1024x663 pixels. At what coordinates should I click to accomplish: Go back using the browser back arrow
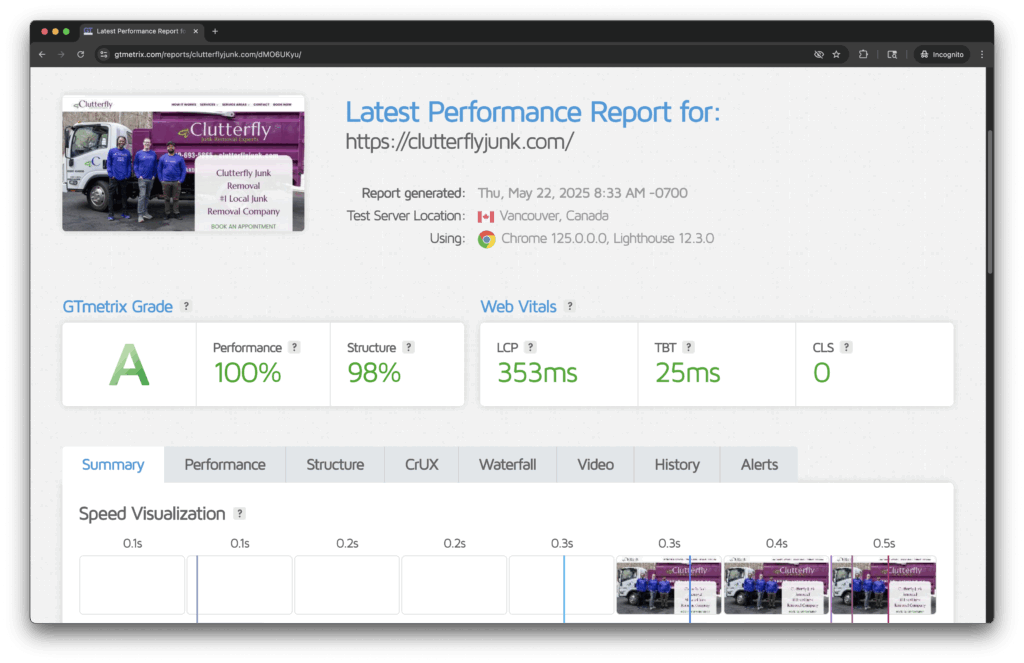[x=42, y=55]
